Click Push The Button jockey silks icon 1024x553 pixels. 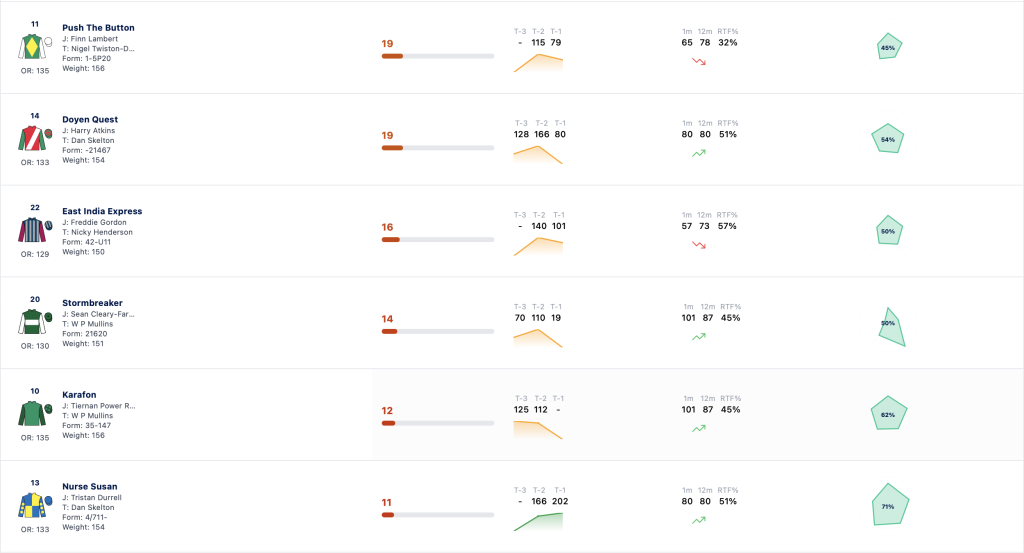point(35,47)
